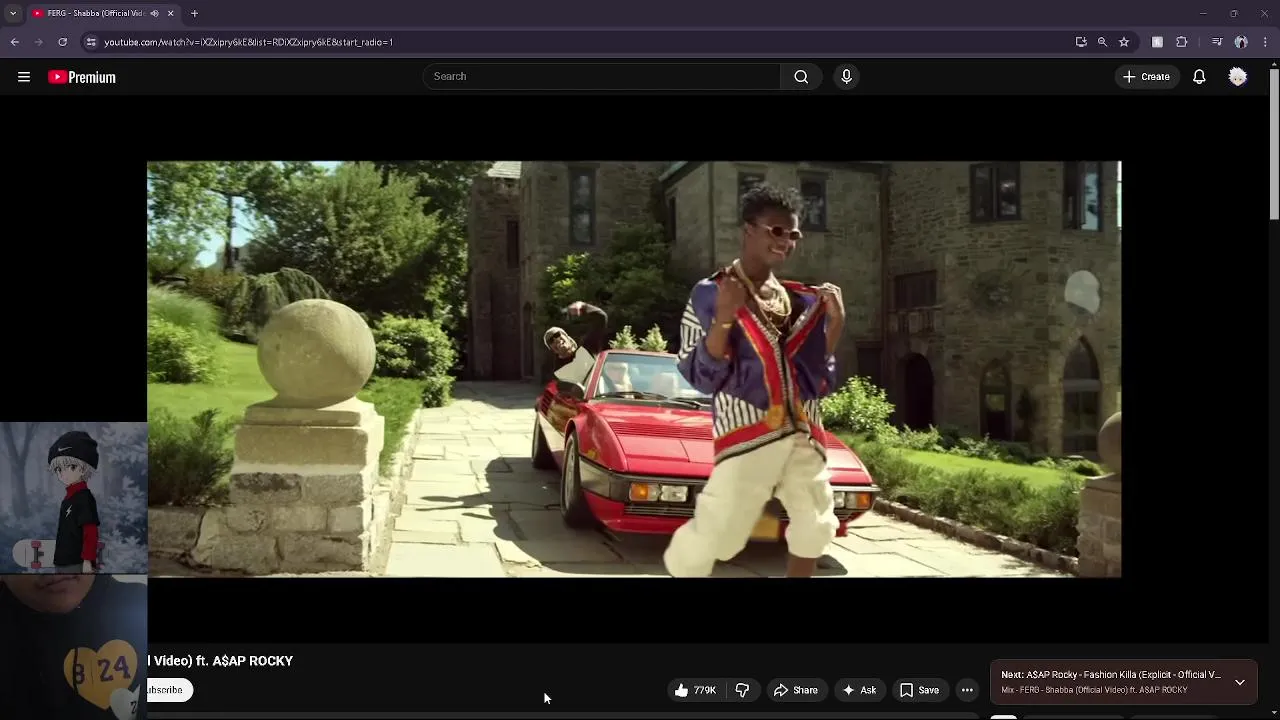Open the YouTube guide hamburger menu

click(24, 77)
